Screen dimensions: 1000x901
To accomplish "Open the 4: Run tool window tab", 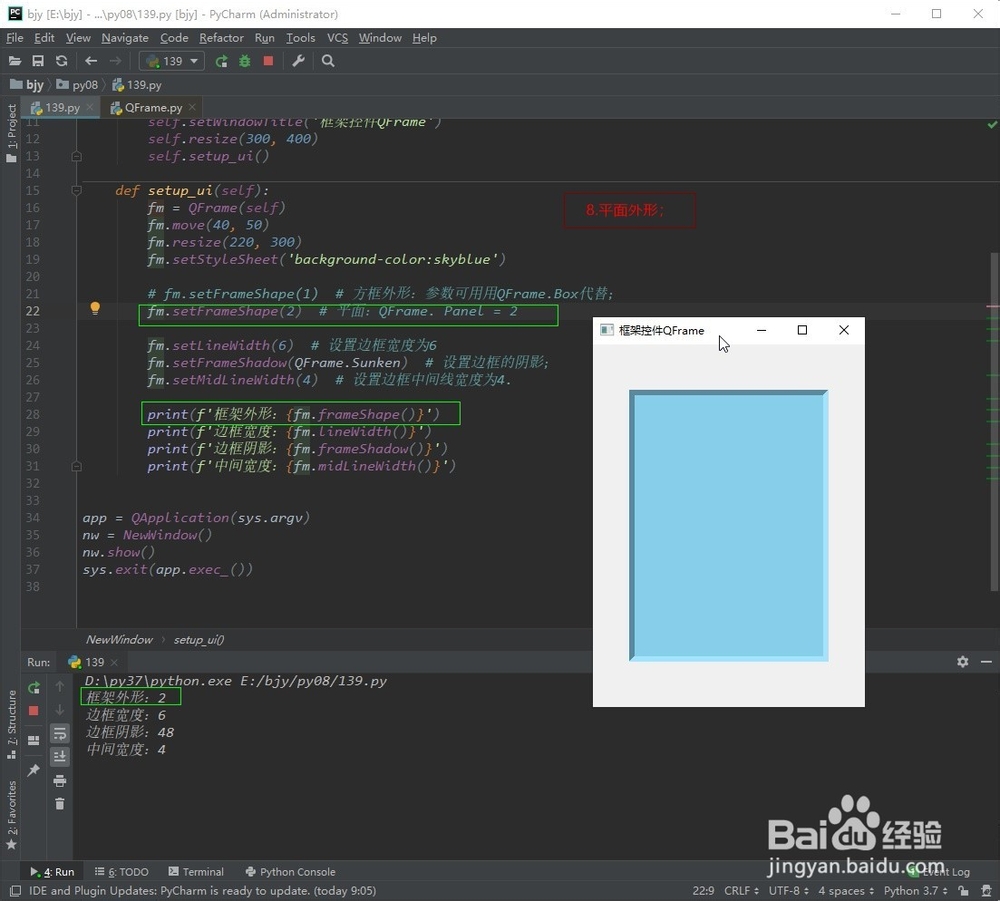I will pyautogui.click(x=52, y=872).
